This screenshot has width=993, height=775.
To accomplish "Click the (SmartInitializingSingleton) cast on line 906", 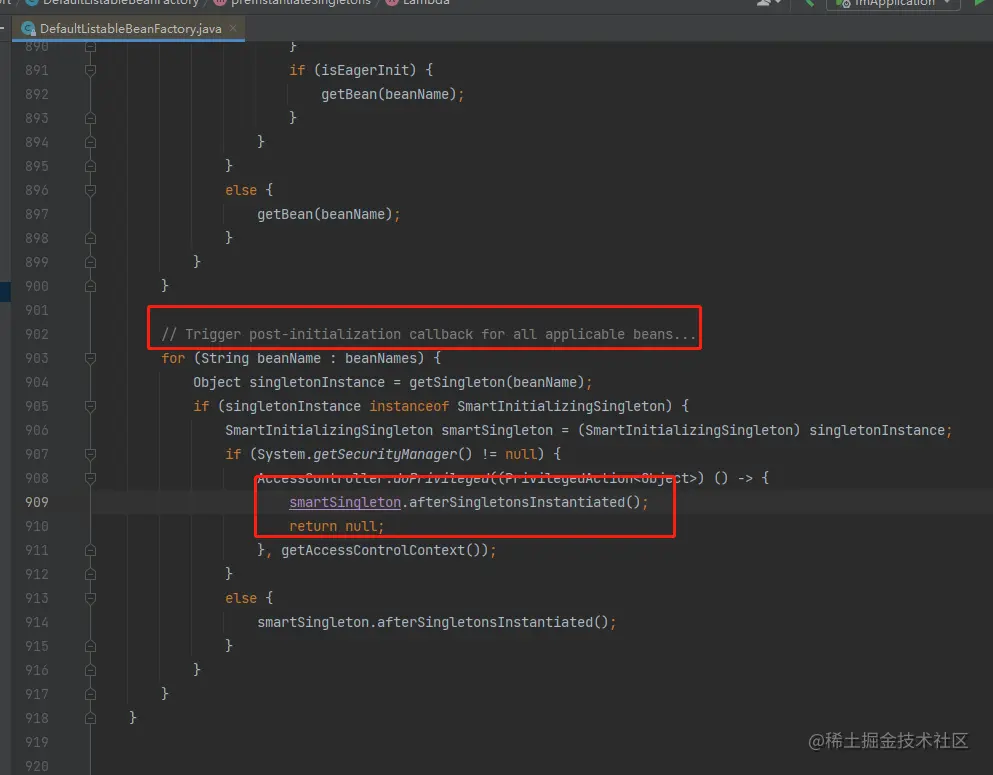I will (689, 430).
